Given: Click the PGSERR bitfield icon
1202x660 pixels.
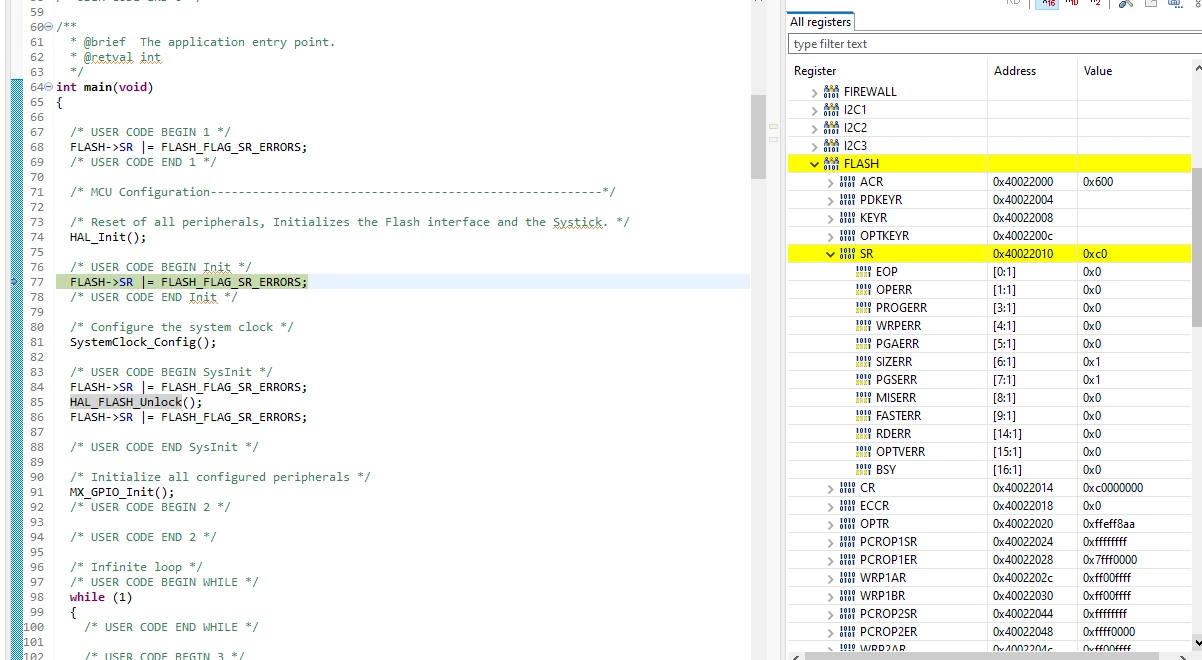Looking at the screenshot, I should click(864, 380).
